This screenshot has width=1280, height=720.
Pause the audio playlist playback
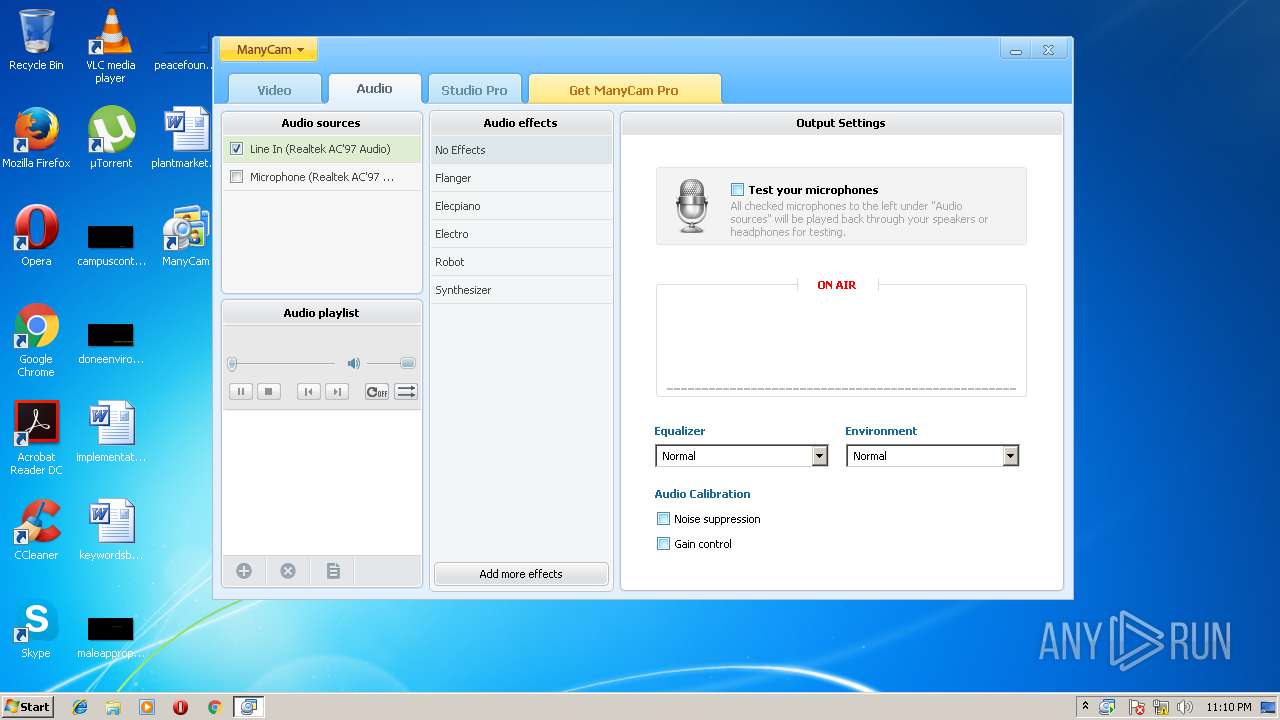coord(240,392)
